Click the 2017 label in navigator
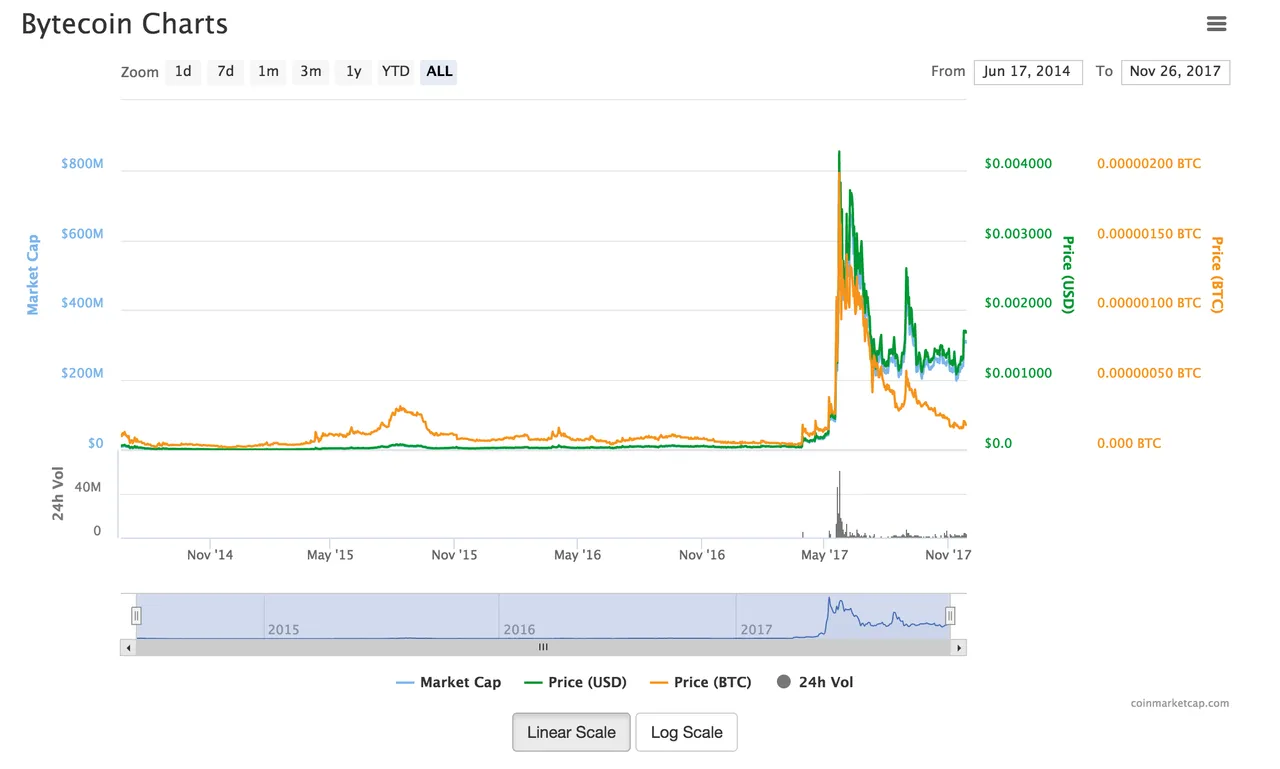Screen dimensions: 1280x769 [x=756, y=630]
